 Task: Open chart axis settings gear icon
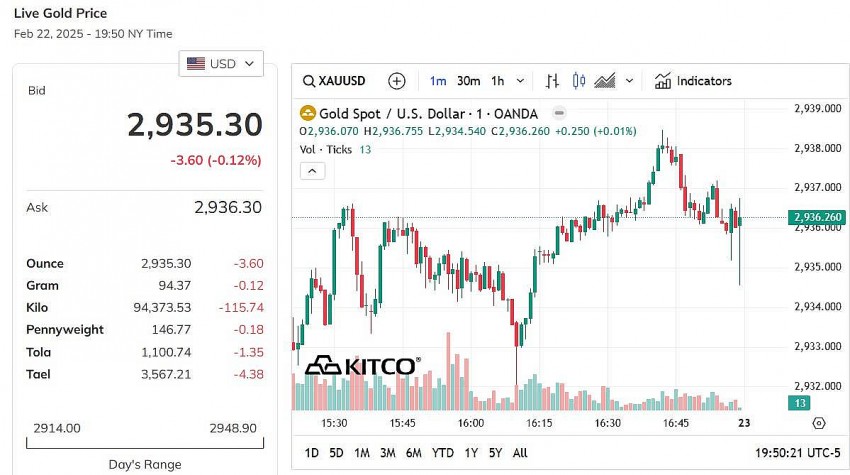point(819,423)
